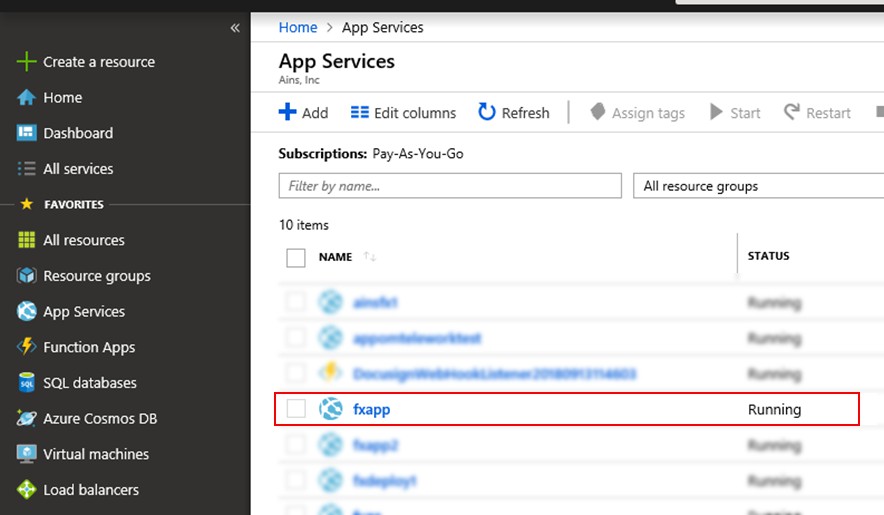Click the Dashboard icon in sidebar

pos(26,133)
